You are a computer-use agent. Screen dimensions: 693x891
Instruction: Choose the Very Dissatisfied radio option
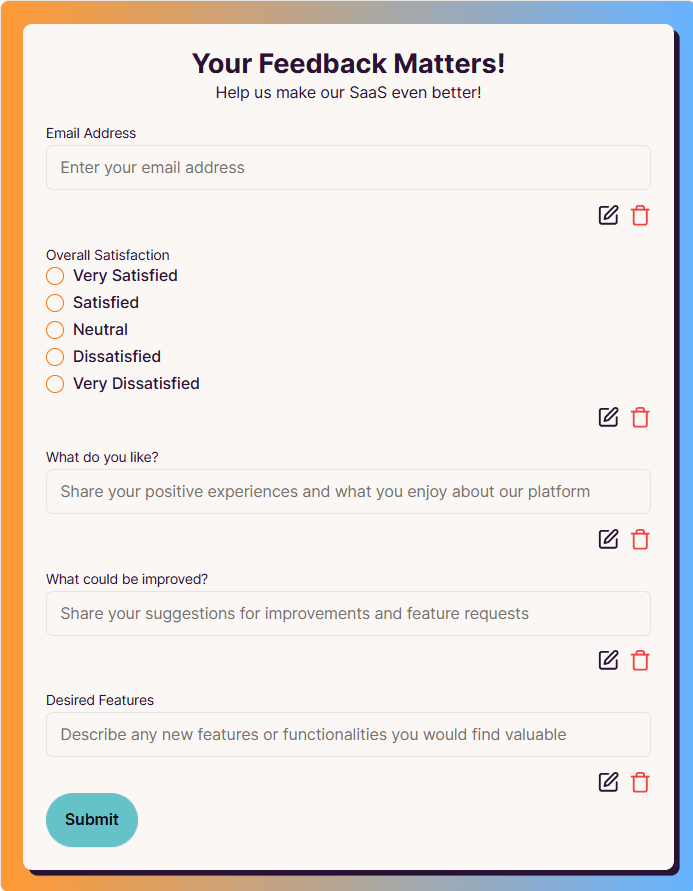point(55,384)
